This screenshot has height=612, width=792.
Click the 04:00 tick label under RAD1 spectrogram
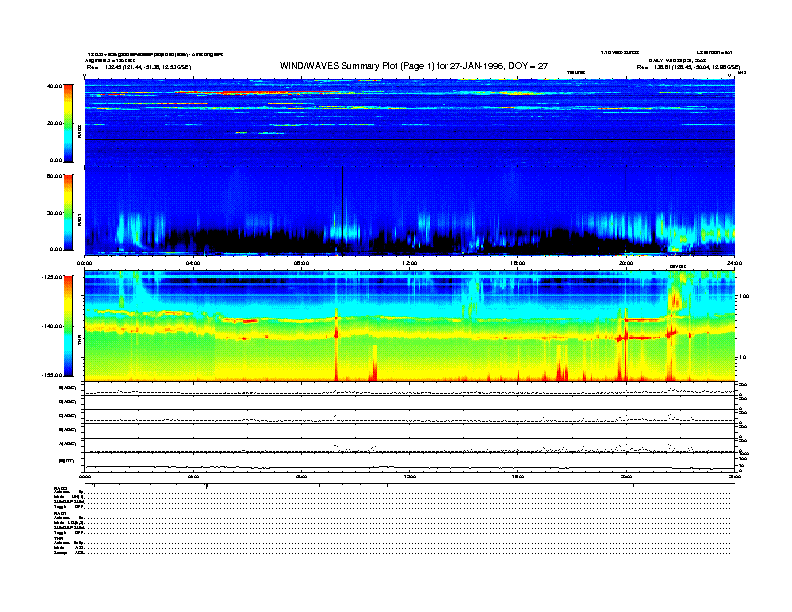pyautogui.click(x=193, y=263)
